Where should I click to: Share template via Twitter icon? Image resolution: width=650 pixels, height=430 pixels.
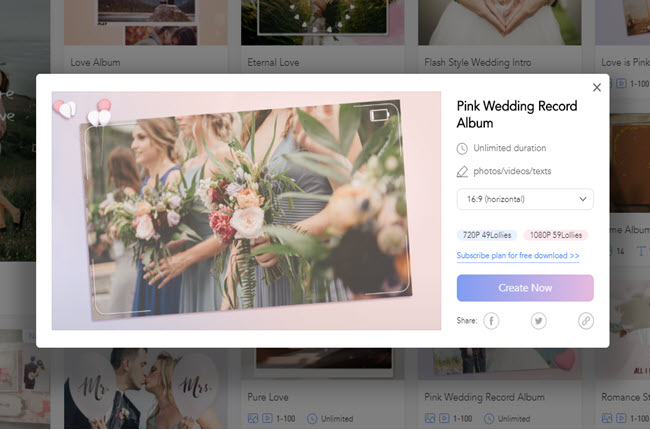tap(538, 321)
